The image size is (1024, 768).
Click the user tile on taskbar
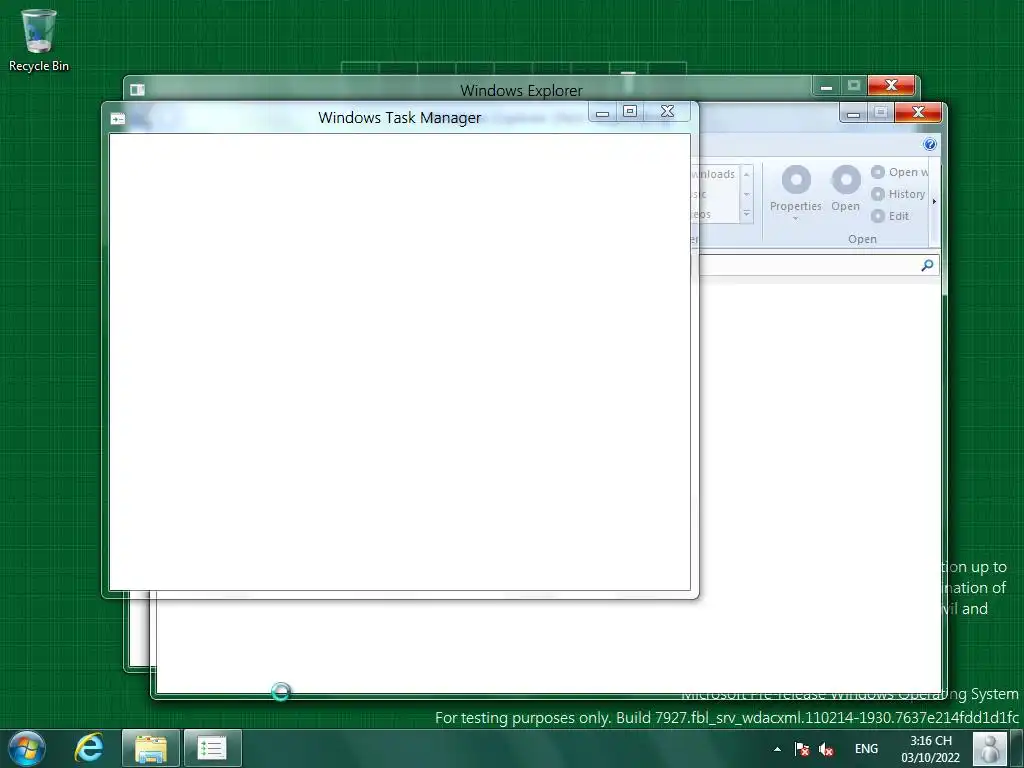pos(989,748)
